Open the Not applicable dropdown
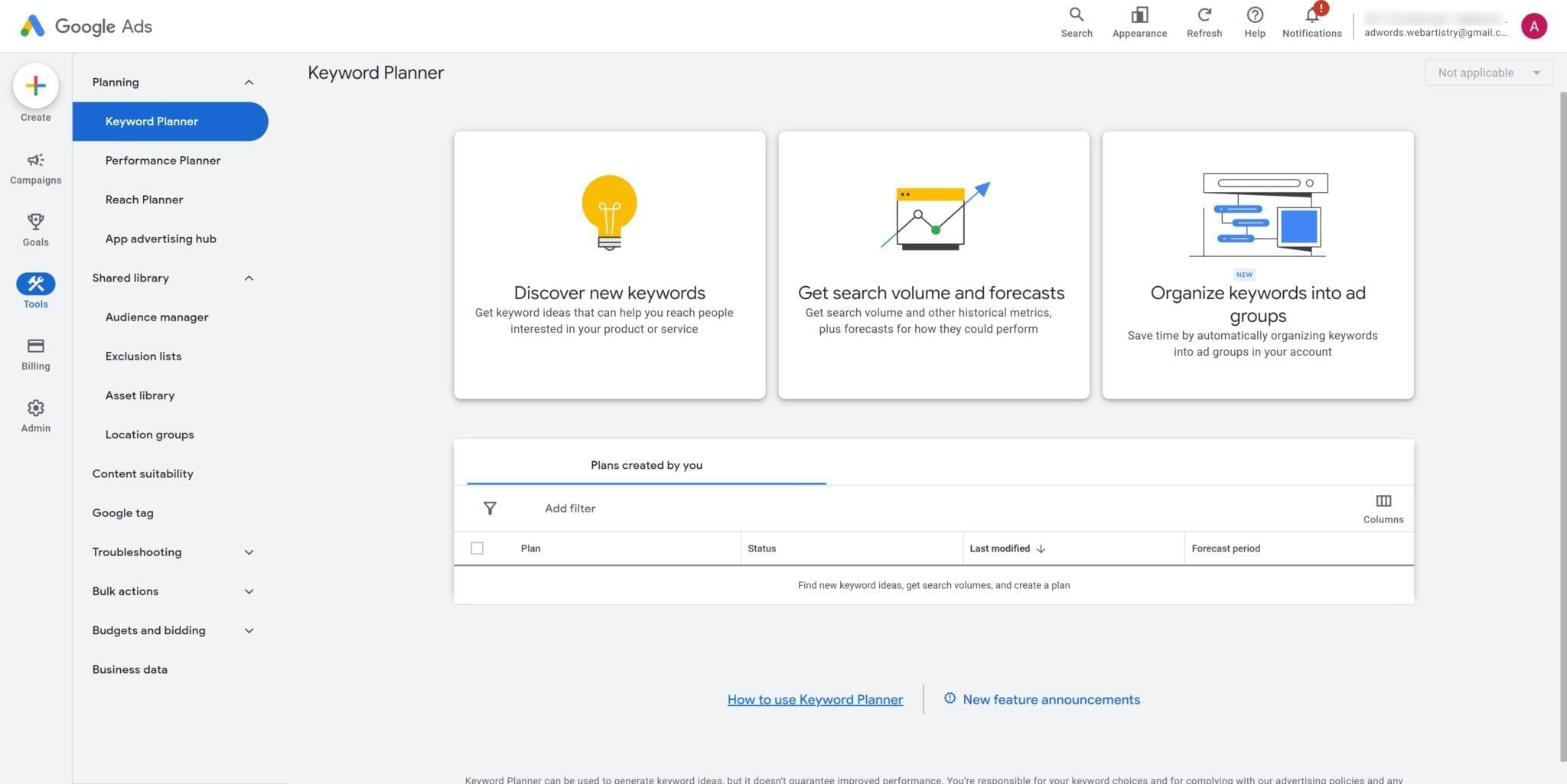The height and width of the screenshot is (784, 1567). pos(1487,73)
